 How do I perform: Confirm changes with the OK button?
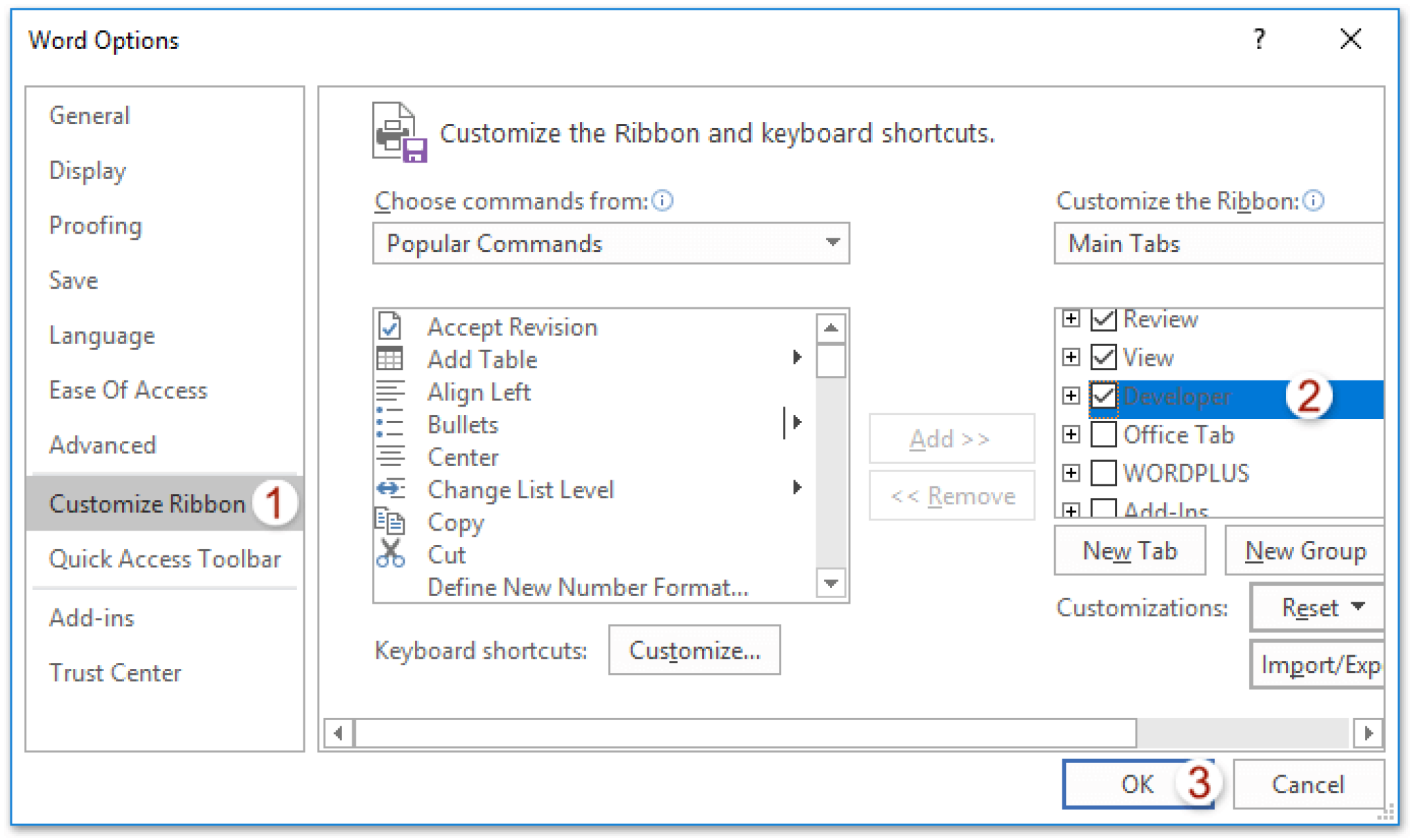[x=1136, y=783]
